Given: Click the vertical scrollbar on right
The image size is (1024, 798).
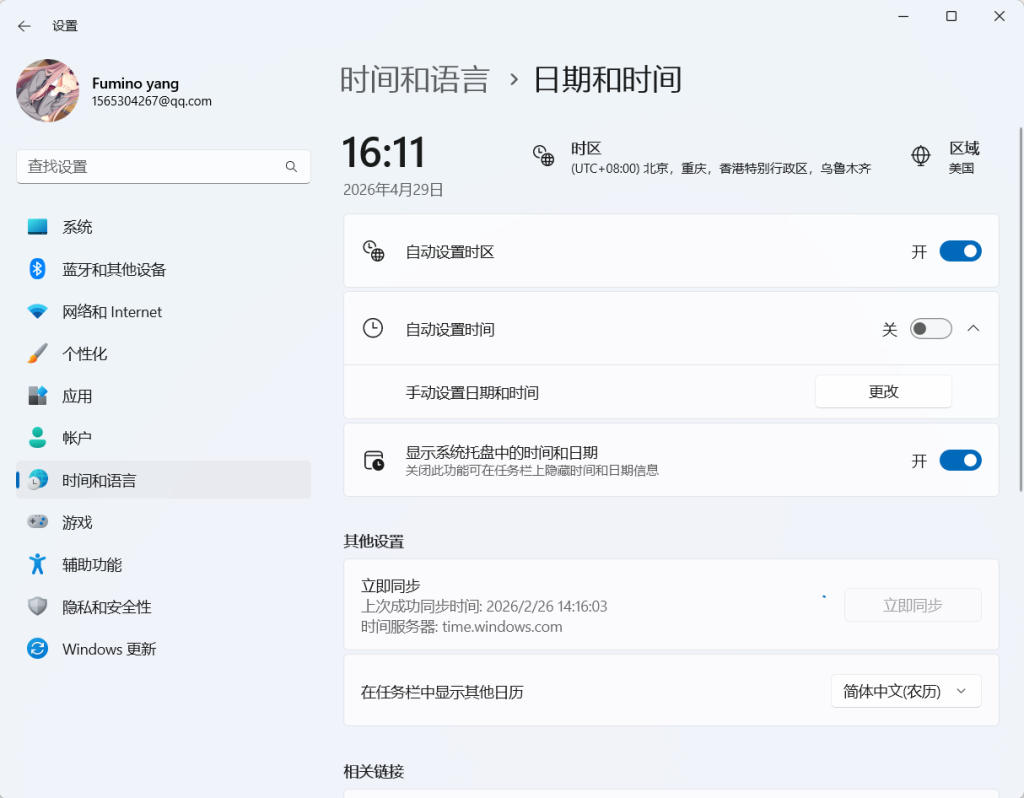Looking at the screenshot, I should point(1021,310).
